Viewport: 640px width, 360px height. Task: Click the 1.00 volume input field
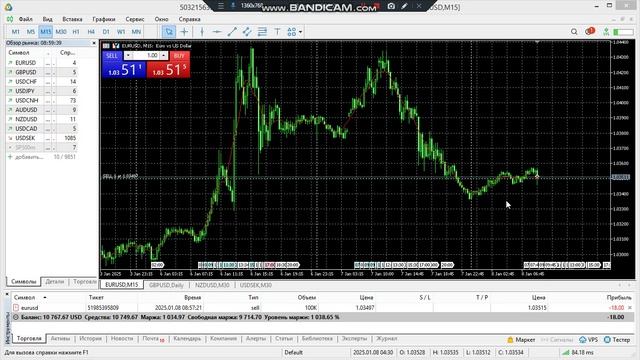(146, 56)
